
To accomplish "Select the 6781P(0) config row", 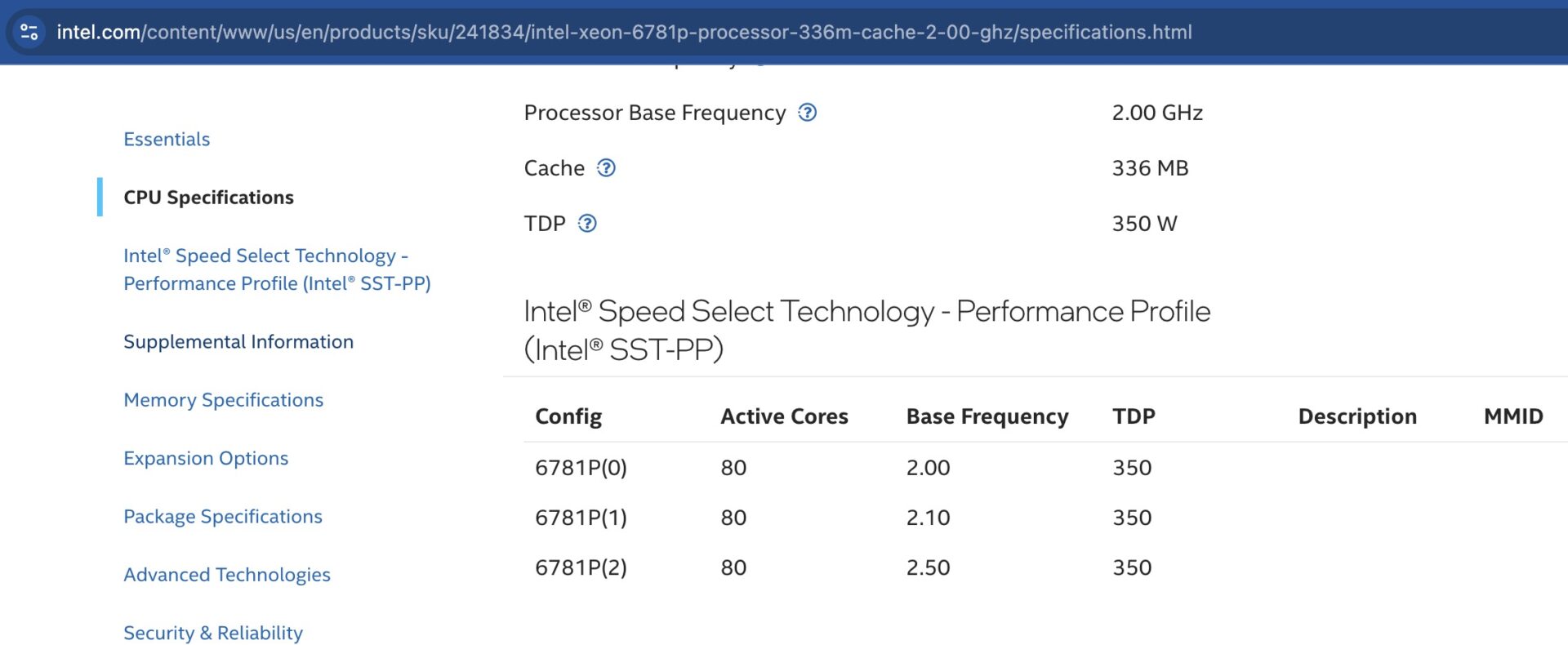I will tap(580, 467).
